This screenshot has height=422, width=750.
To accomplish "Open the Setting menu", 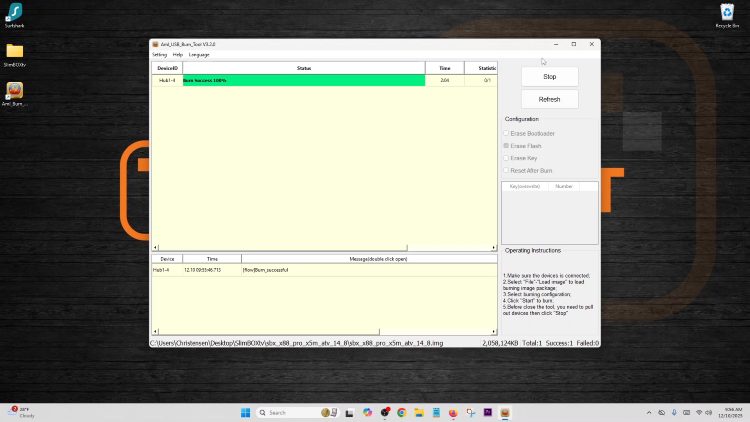I will 159,55.
